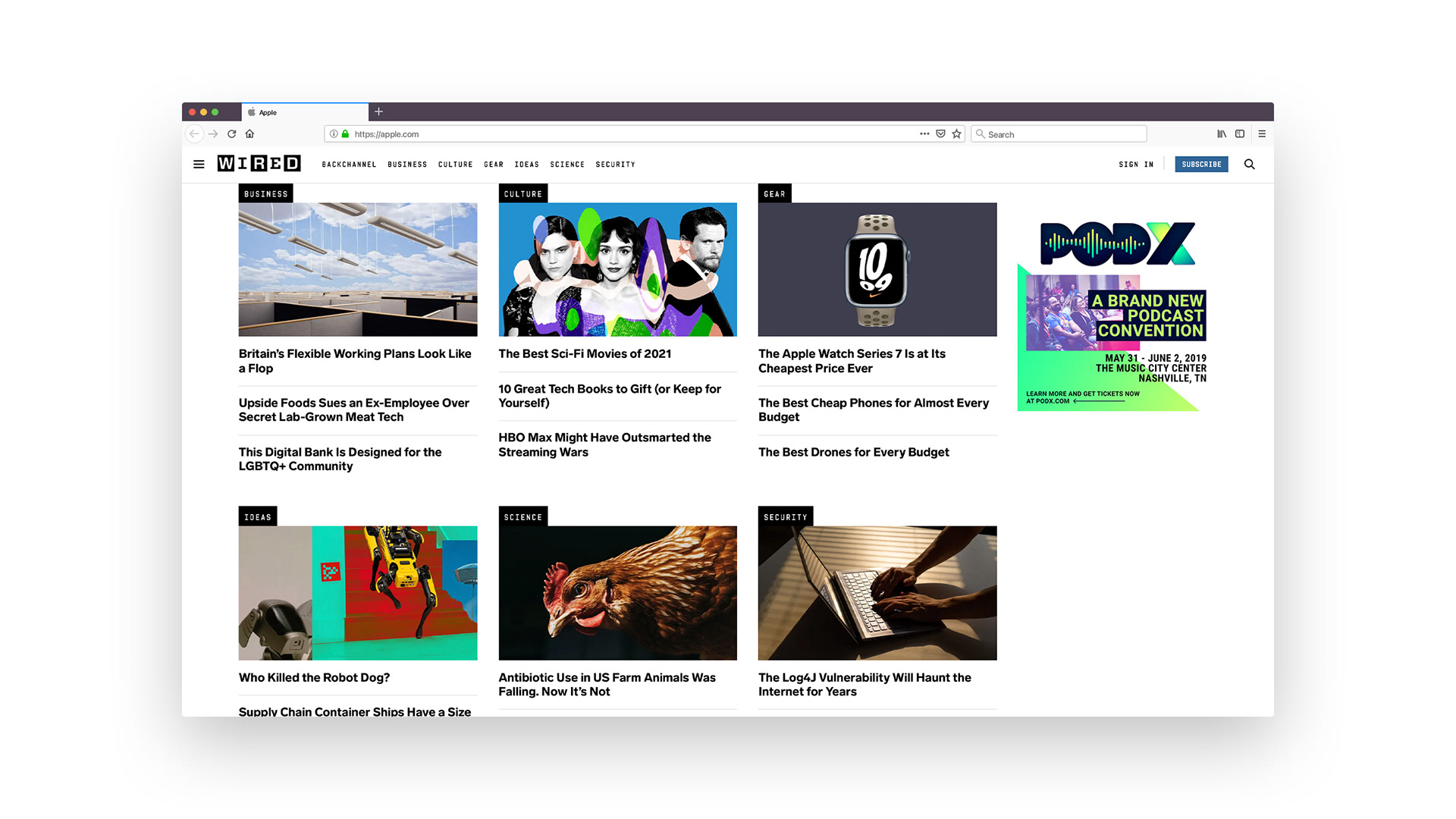Click the Business category label
The width and height of the screenshot is (1456, 819).
265,194
